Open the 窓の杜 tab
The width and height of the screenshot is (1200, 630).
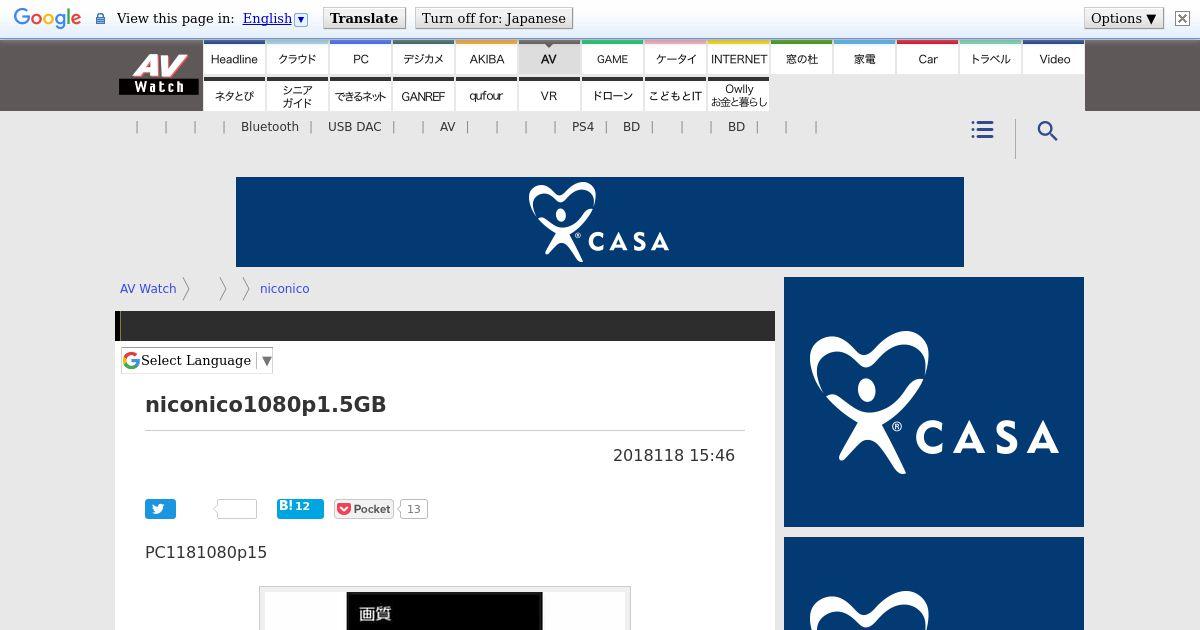pos(802,59)
